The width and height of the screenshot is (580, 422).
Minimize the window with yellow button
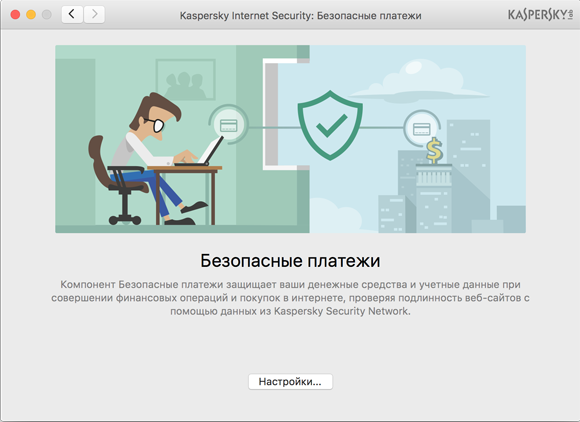(31, 15)
